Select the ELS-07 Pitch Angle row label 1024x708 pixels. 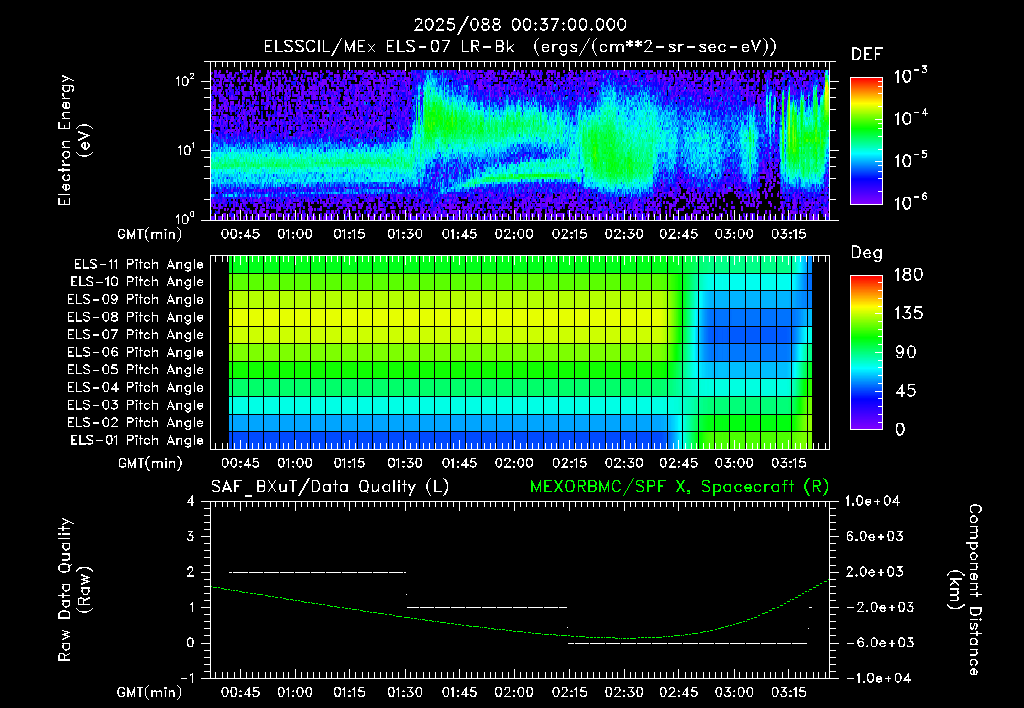pos(136,335)
